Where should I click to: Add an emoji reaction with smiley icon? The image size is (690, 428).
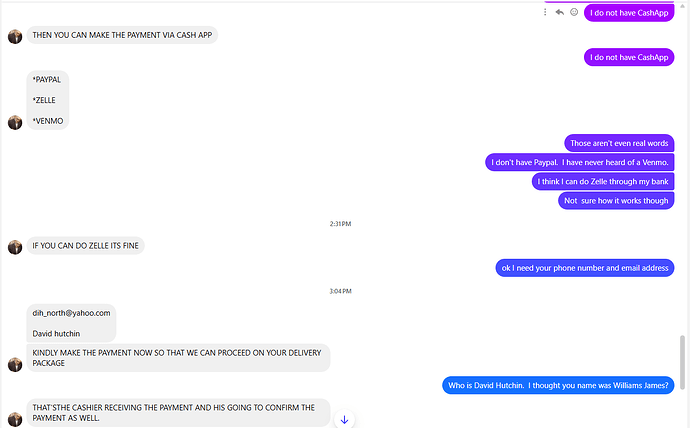tap(574, 12)
